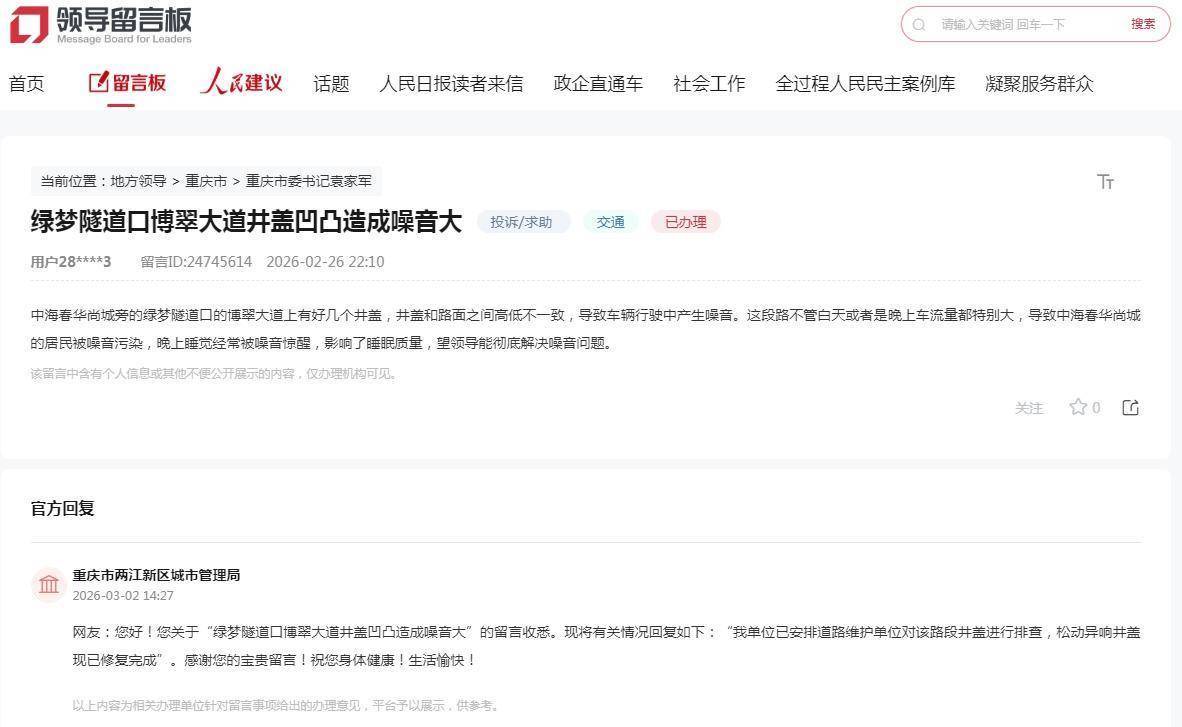Select 人民日报读者来信 in the navigation bar

tap(451, 84)
